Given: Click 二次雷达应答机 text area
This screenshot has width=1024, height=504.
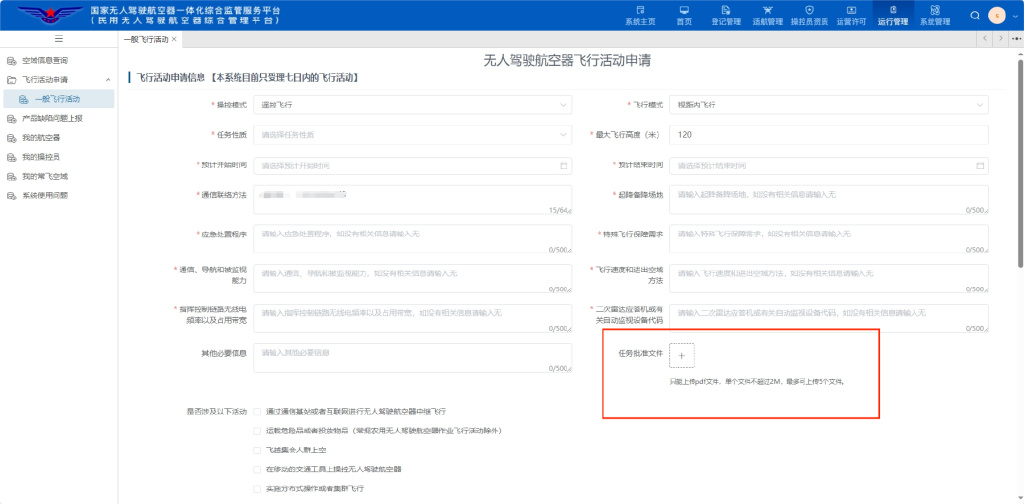Looking at the screenshot, I should click(x=829, y=319).
